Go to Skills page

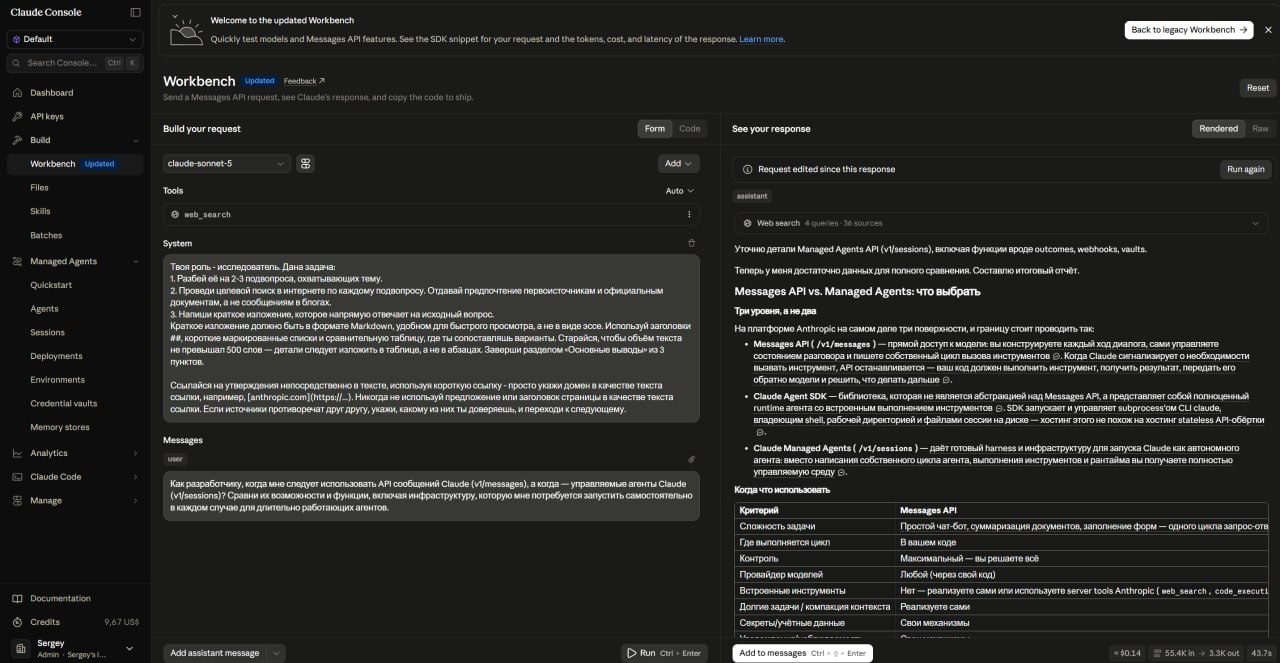point(40,212)
